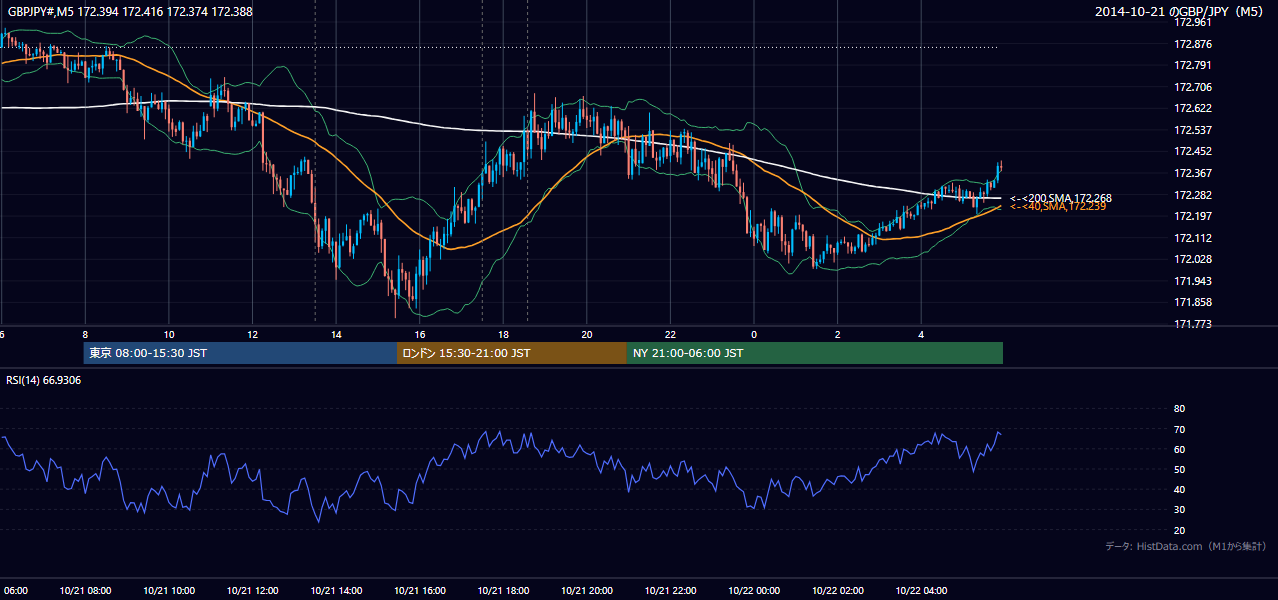The width and height of the screenshot is (1278, 600).
Task: Click the 10/21 12:00 bottom axis label
Action: point(252,590)
